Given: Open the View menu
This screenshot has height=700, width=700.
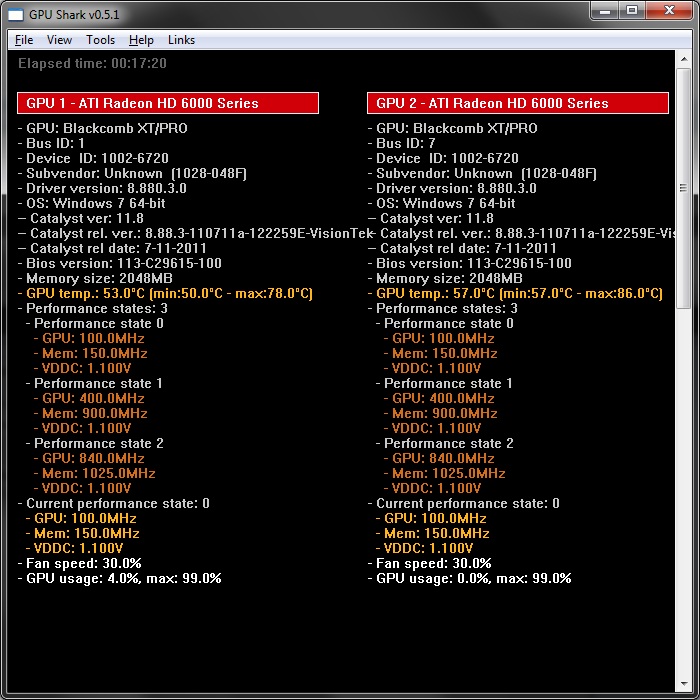Looking at the screenshot, I should [59, 40].
